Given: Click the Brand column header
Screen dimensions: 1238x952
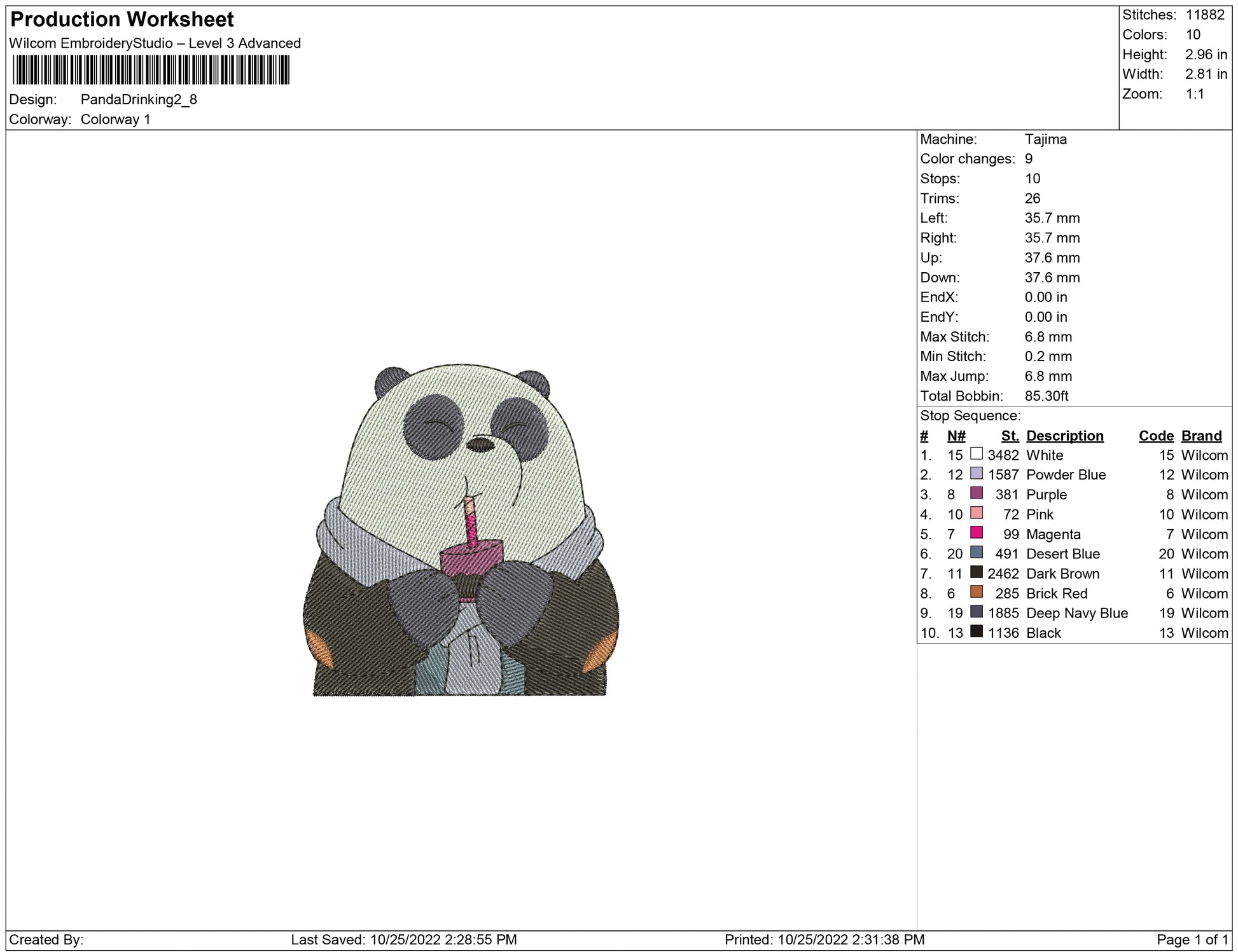Looking at the screenshot, I should pos(1201,436).
